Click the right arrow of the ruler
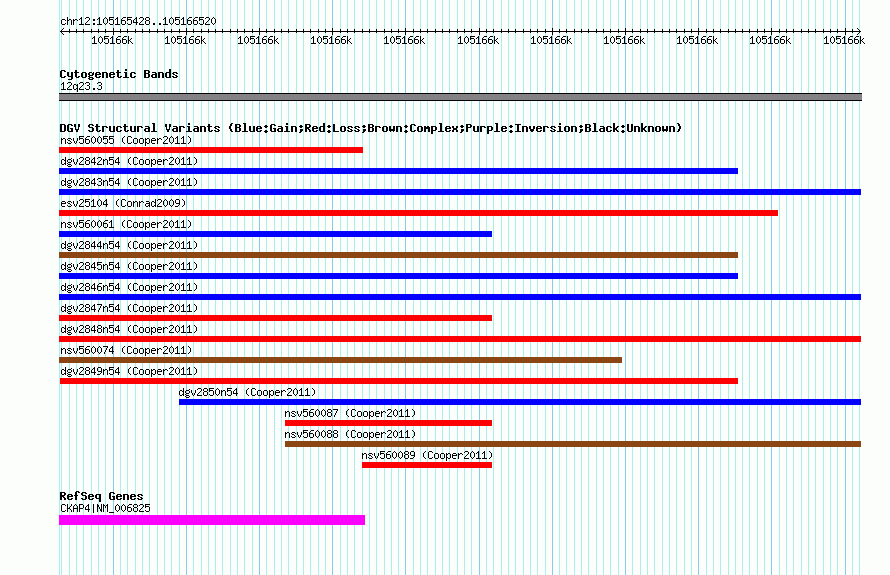This screenshot has width=890, height=575. pyautogui.click(x=858, y=32)
